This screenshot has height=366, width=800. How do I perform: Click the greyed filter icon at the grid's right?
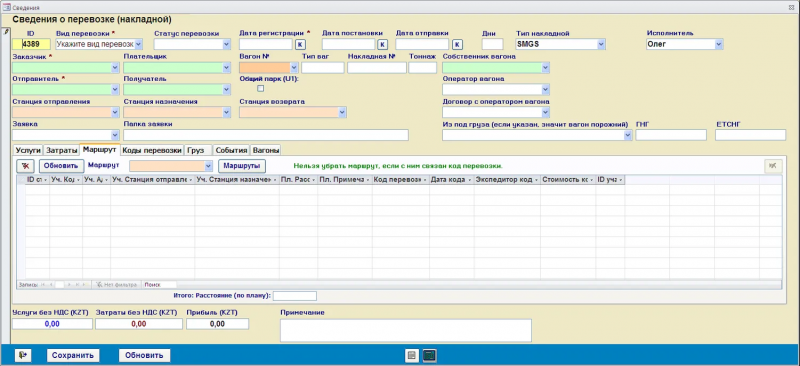tap(772, 166)
